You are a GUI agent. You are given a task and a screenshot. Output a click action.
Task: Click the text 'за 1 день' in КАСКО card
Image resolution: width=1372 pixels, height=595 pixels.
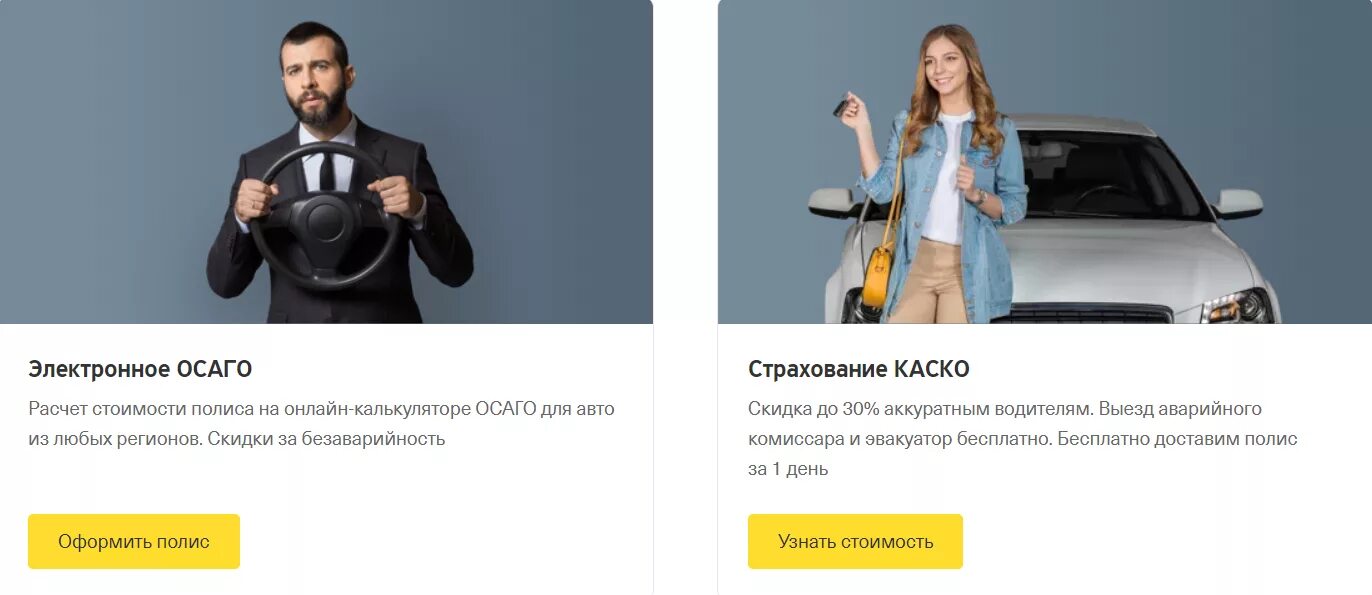pos(788,469)
